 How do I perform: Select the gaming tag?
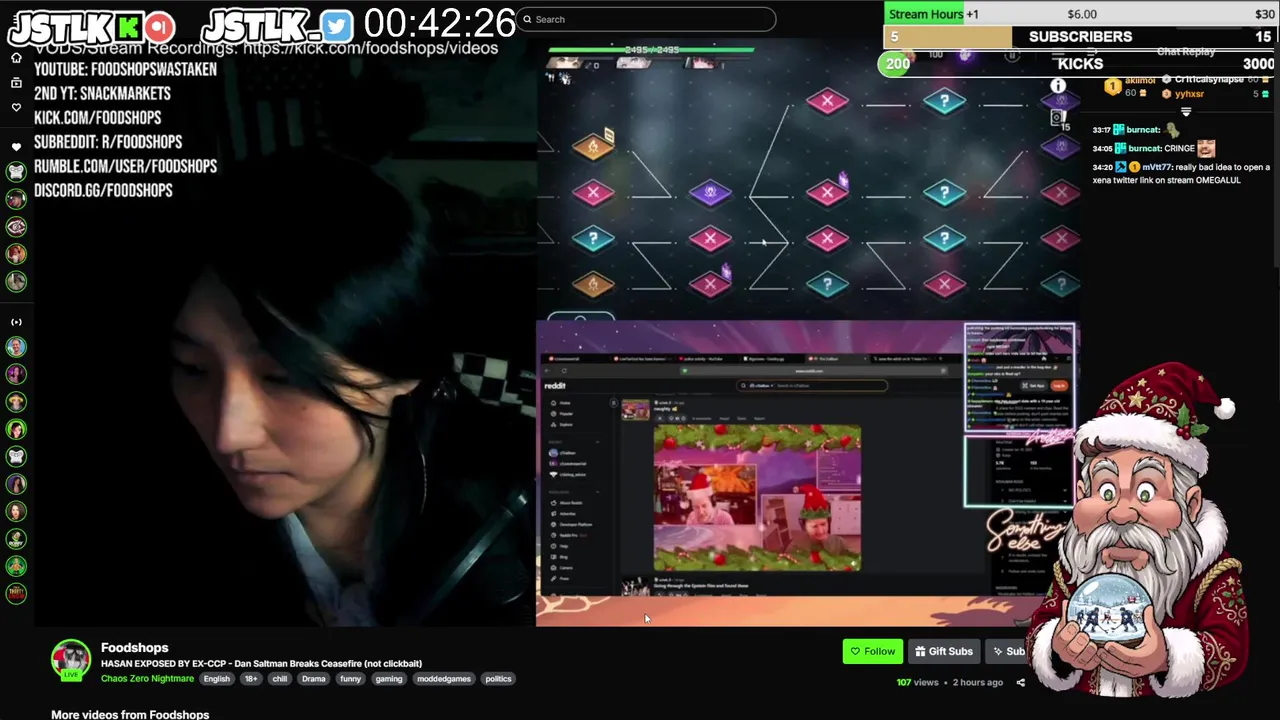click(x=389, y=679)
